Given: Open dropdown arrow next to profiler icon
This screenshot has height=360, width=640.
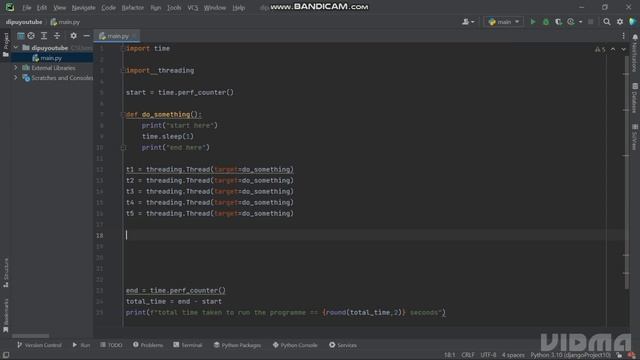Looking at the screenshot, I should [x=580, y=22].
